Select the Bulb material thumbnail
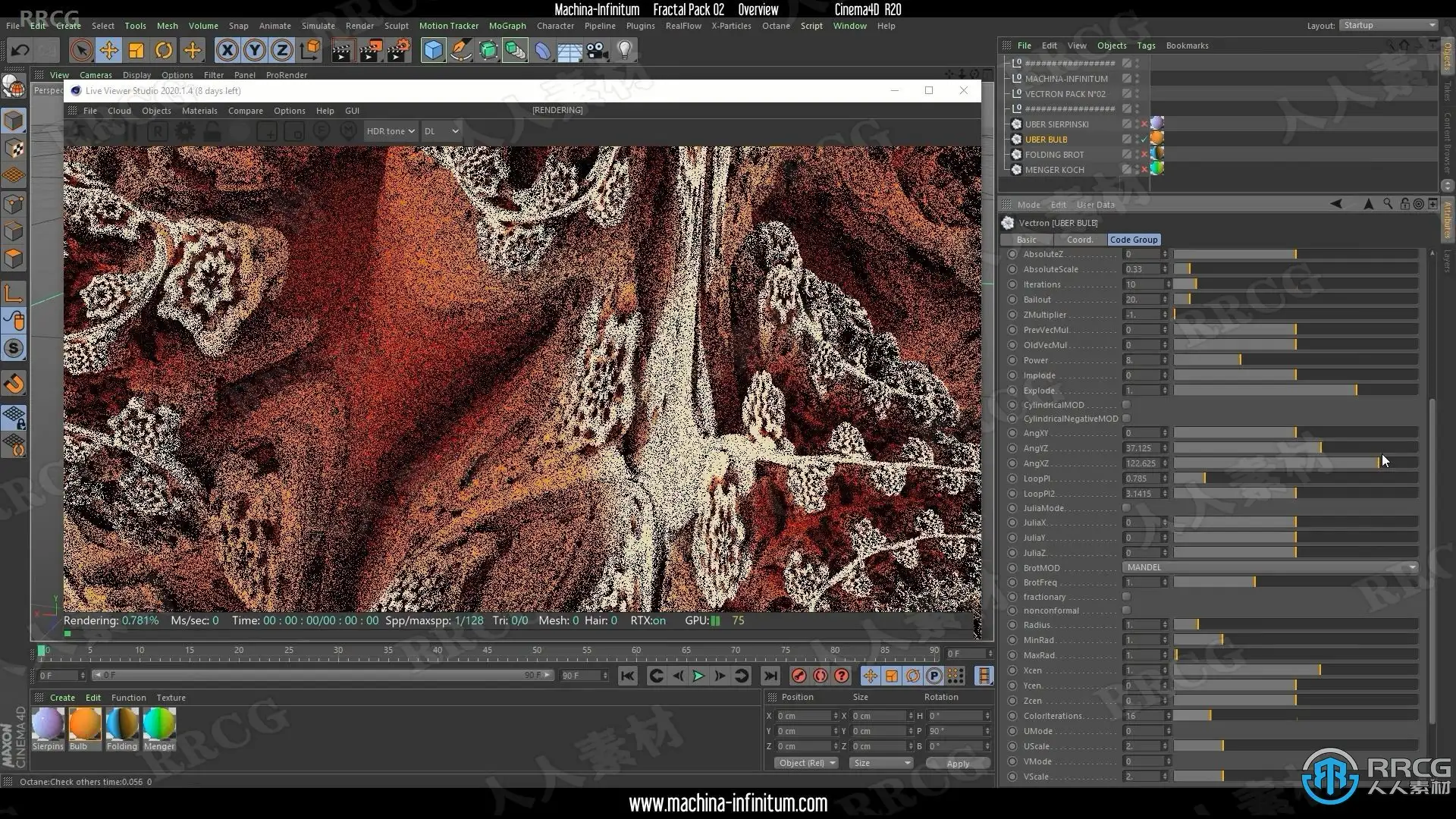The width and height of the screenshot is (1456, 819). coord(84,724)
